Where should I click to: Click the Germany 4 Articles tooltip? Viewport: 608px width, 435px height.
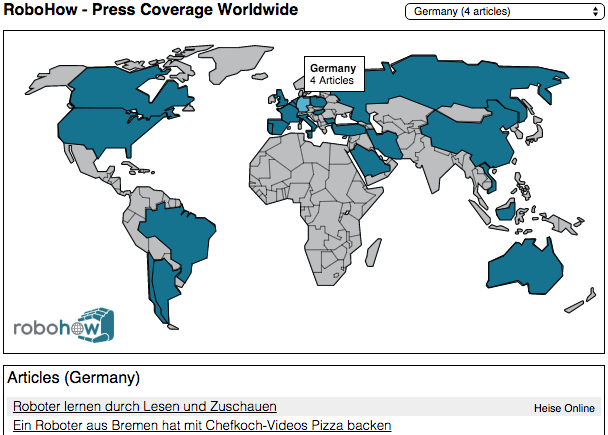[x=334, y=74]
